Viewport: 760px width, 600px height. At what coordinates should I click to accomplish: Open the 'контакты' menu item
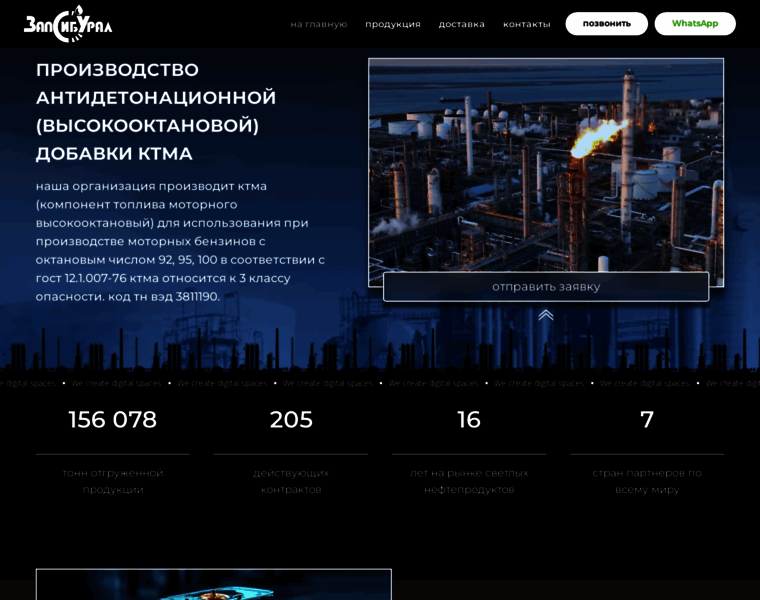pyautogui.click(x=526, y=24)
